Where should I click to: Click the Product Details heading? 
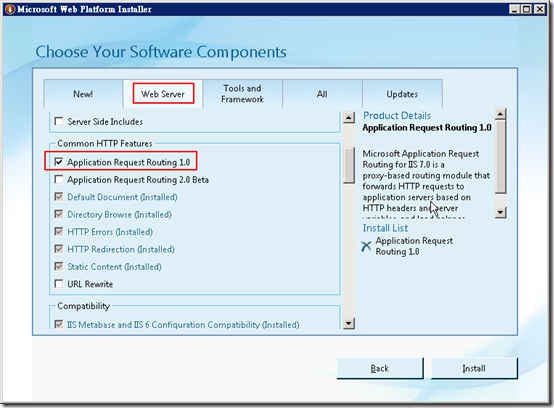click(x=397, y=116)
